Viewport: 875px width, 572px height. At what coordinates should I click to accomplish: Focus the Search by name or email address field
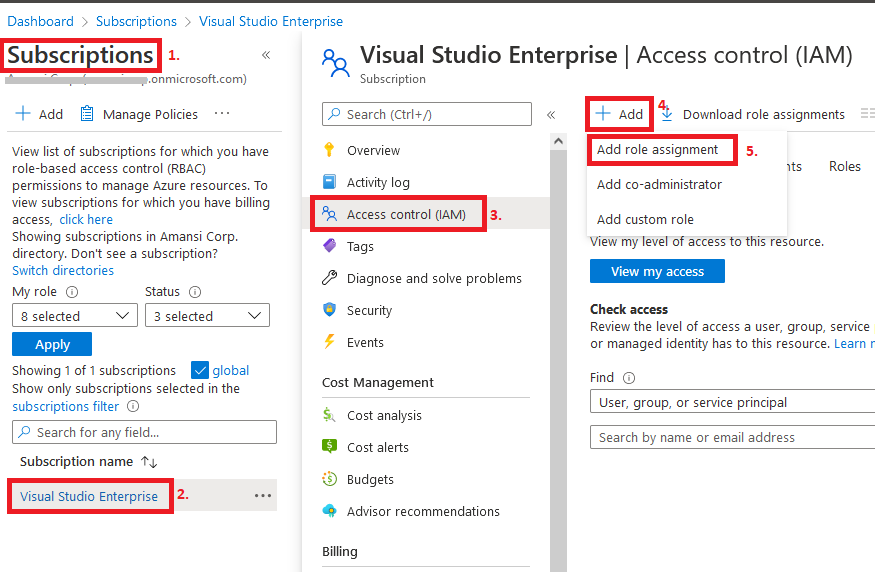pos(732,437)
